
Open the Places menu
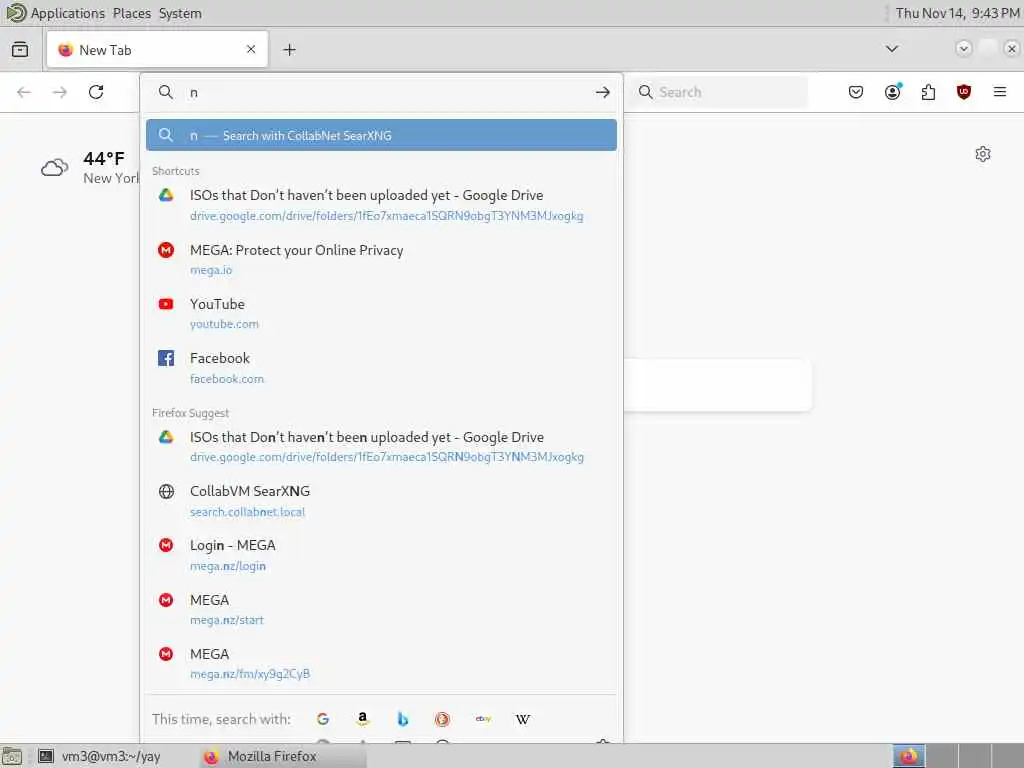[x=131, y=13]
